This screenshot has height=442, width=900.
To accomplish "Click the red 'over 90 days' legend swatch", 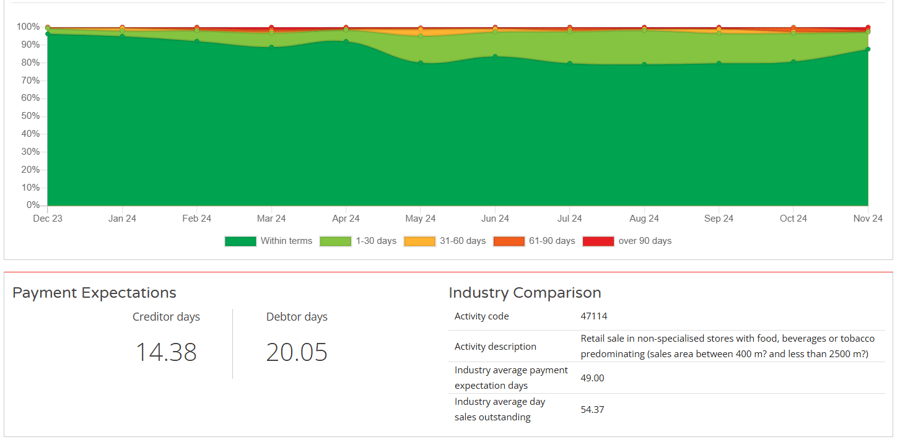I will point(598,241).
